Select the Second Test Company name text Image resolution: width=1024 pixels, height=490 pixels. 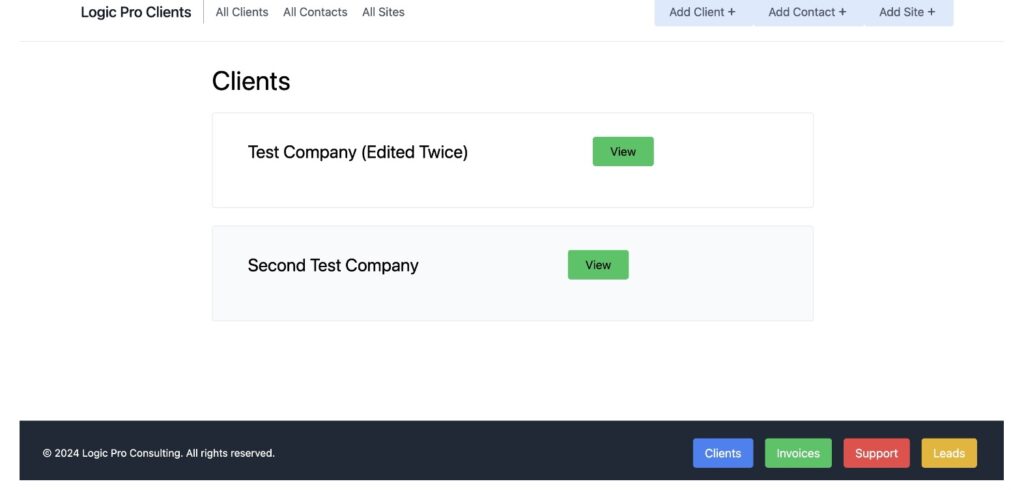coord(333,265)
